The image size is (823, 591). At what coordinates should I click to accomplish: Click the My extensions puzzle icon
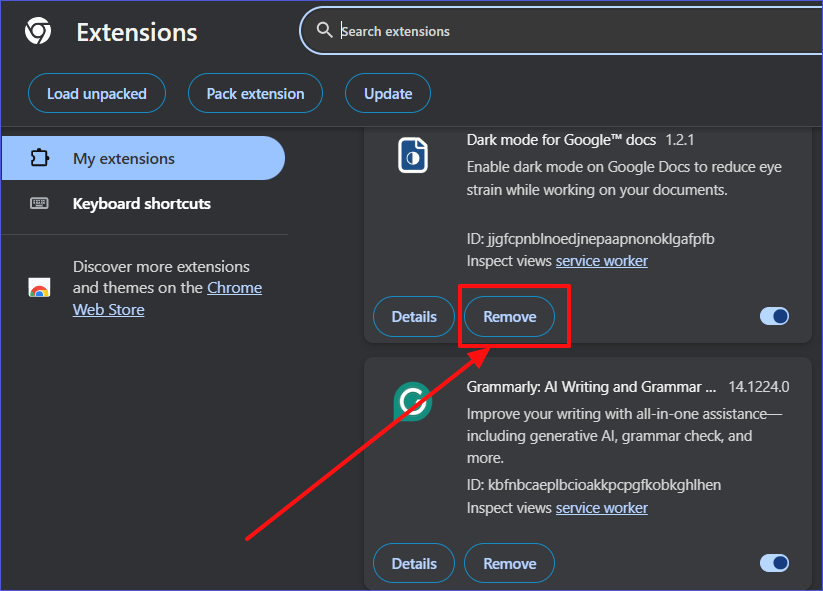coord(40,158)
